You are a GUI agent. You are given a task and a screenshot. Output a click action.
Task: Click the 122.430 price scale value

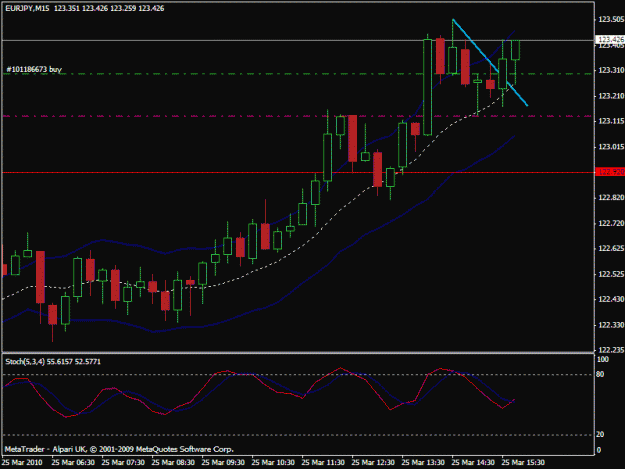(x=611, y=299)
